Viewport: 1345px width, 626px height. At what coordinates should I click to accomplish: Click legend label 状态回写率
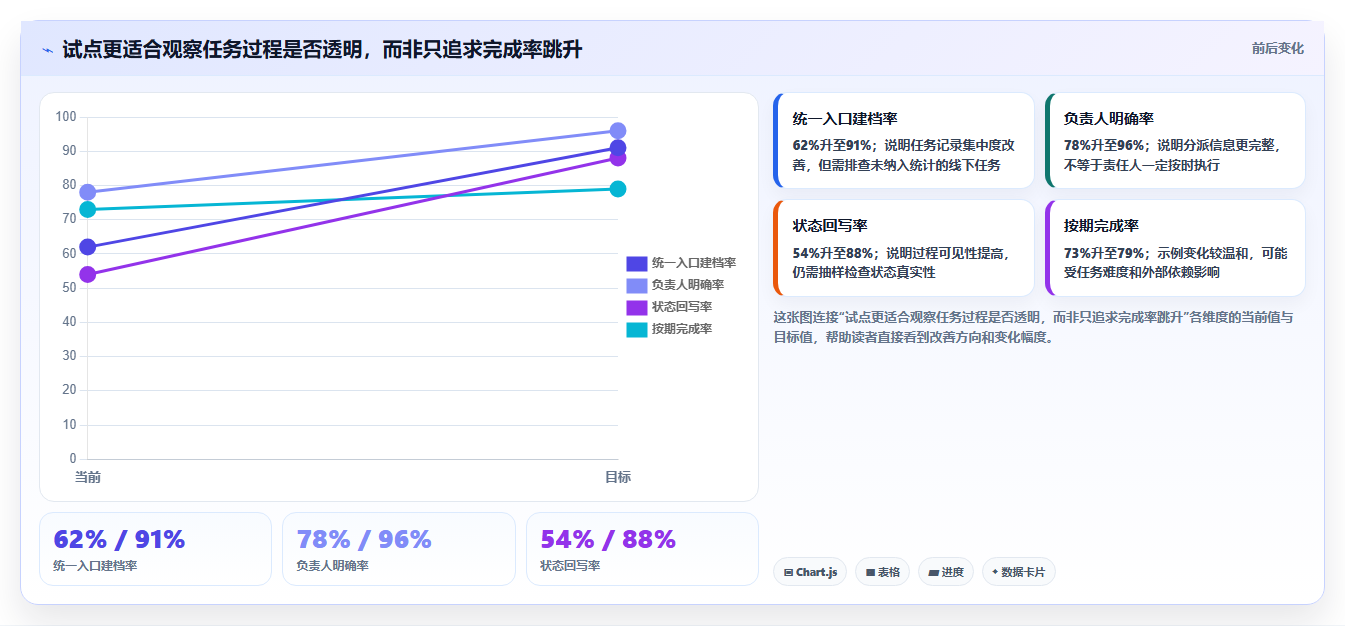682,307
